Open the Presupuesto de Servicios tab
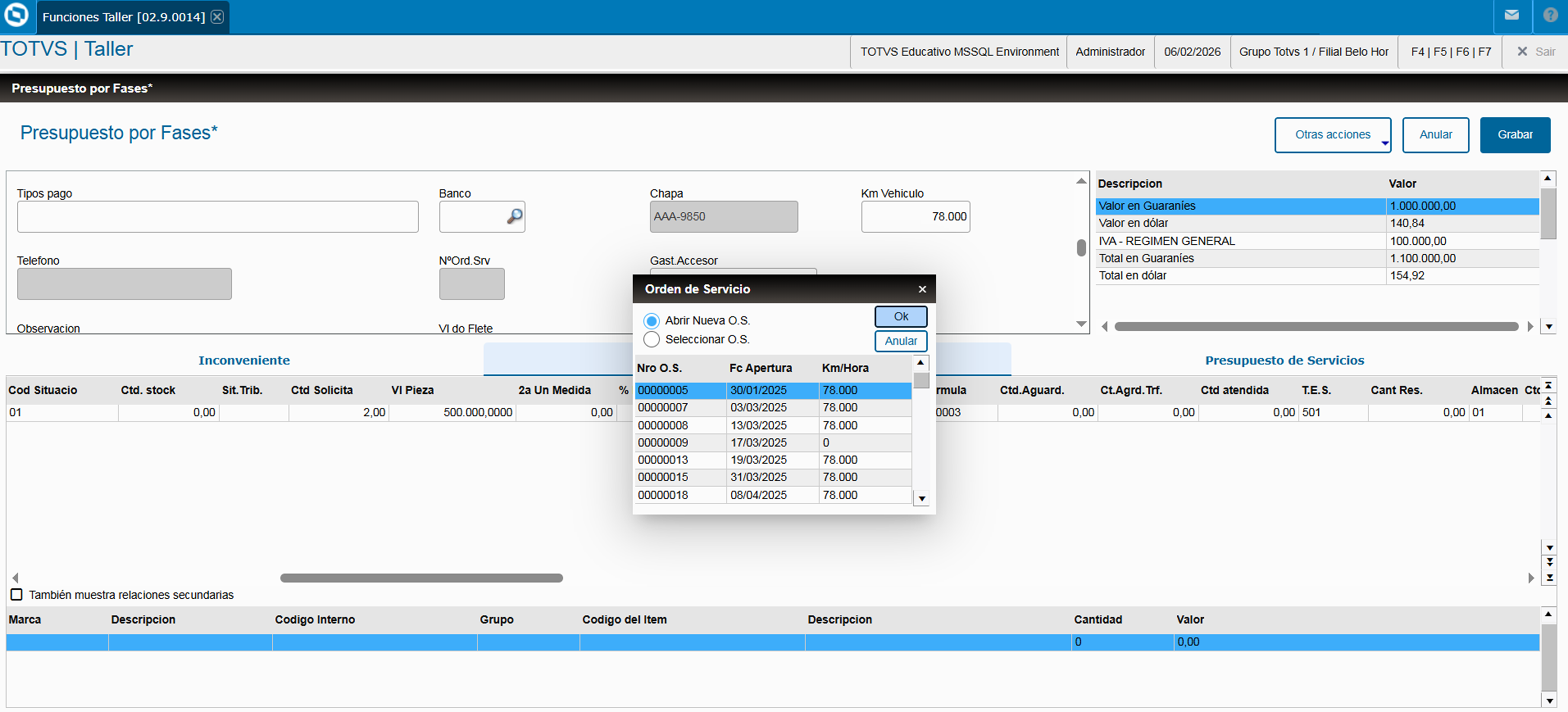The width and height of the screenshot is (1568, 712). click(1284, 360)
